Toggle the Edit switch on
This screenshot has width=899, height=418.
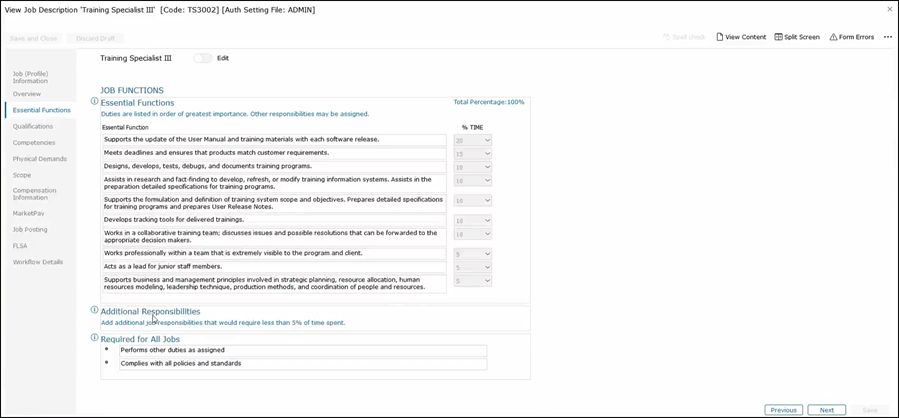click(x=203, y=58)
